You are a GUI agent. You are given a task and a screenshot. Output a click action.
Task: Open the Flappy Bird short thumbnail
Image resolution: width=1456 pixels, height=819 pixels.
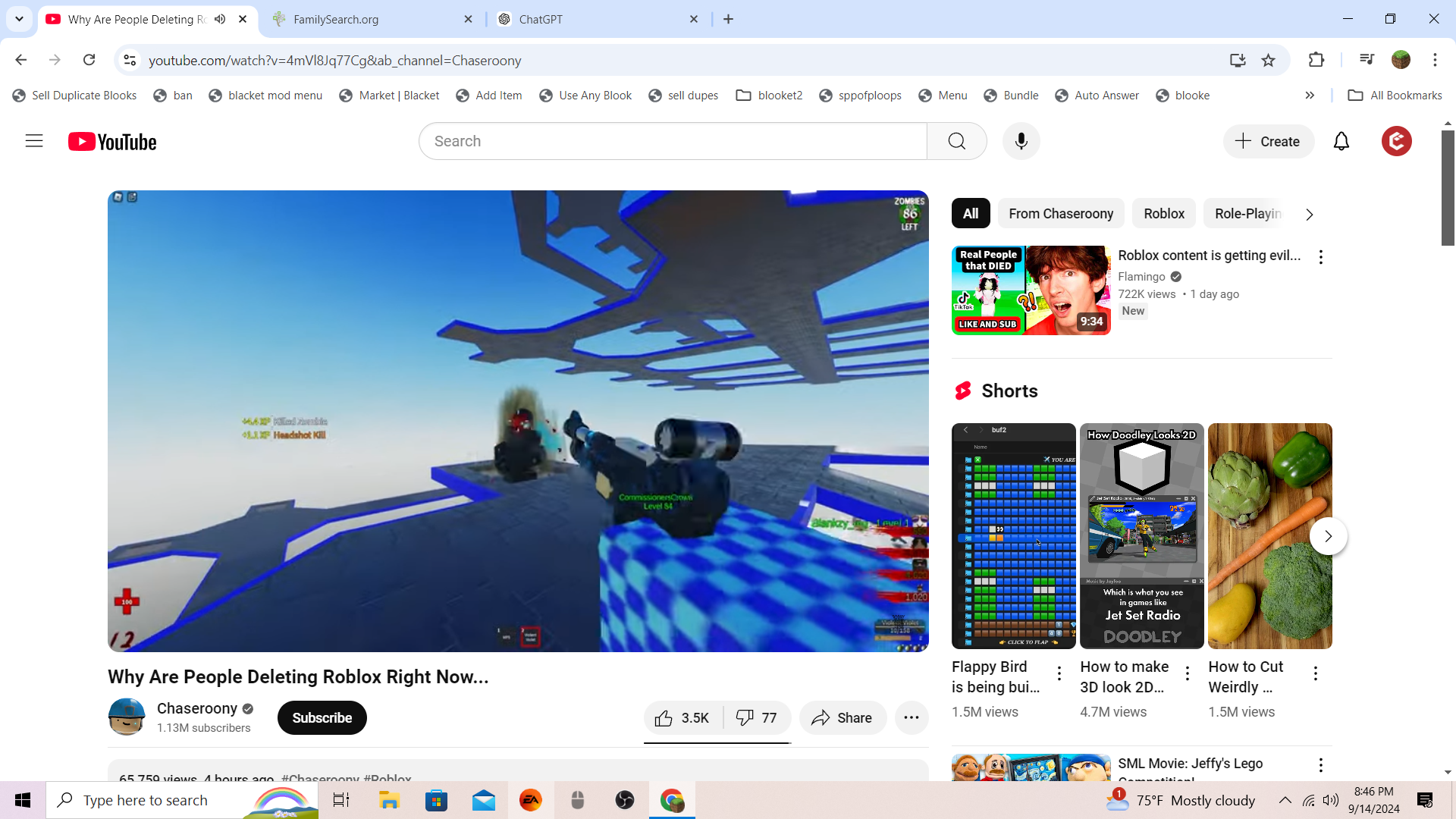point(1013,536)
